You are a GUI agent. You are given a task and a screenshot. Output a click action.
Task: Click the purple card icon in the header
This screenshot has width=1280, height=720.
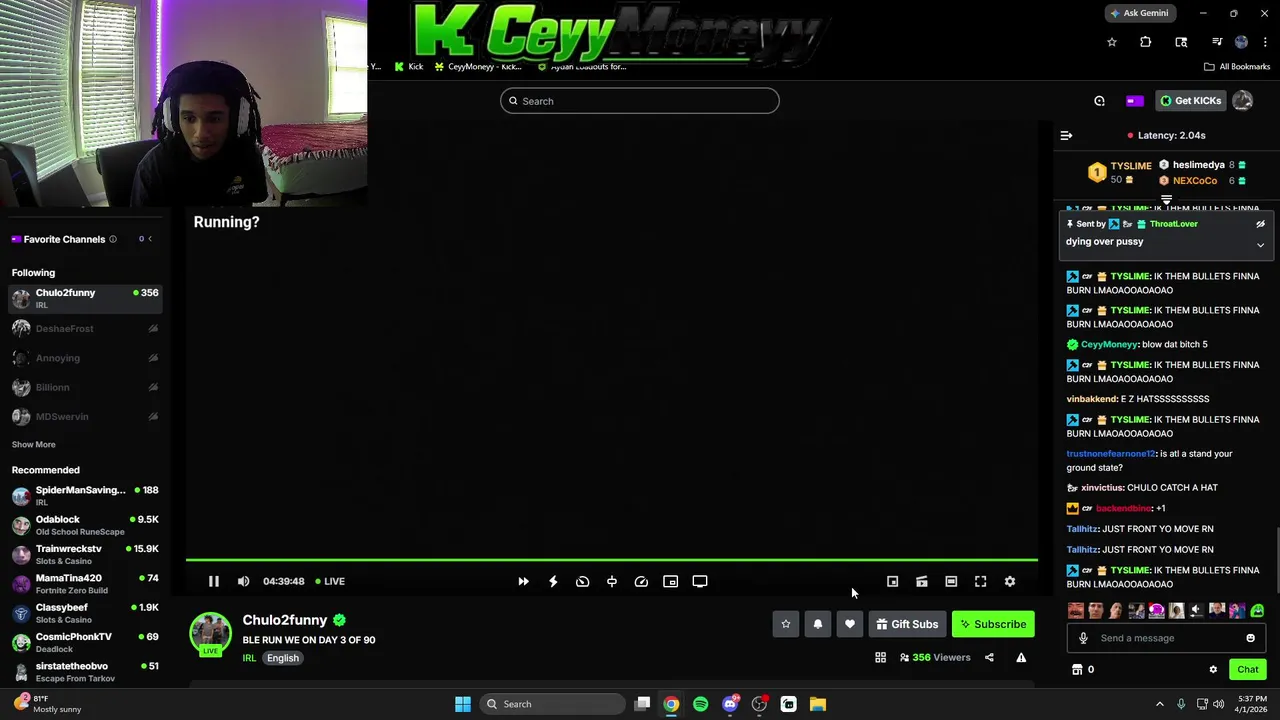coord(1134,101)
